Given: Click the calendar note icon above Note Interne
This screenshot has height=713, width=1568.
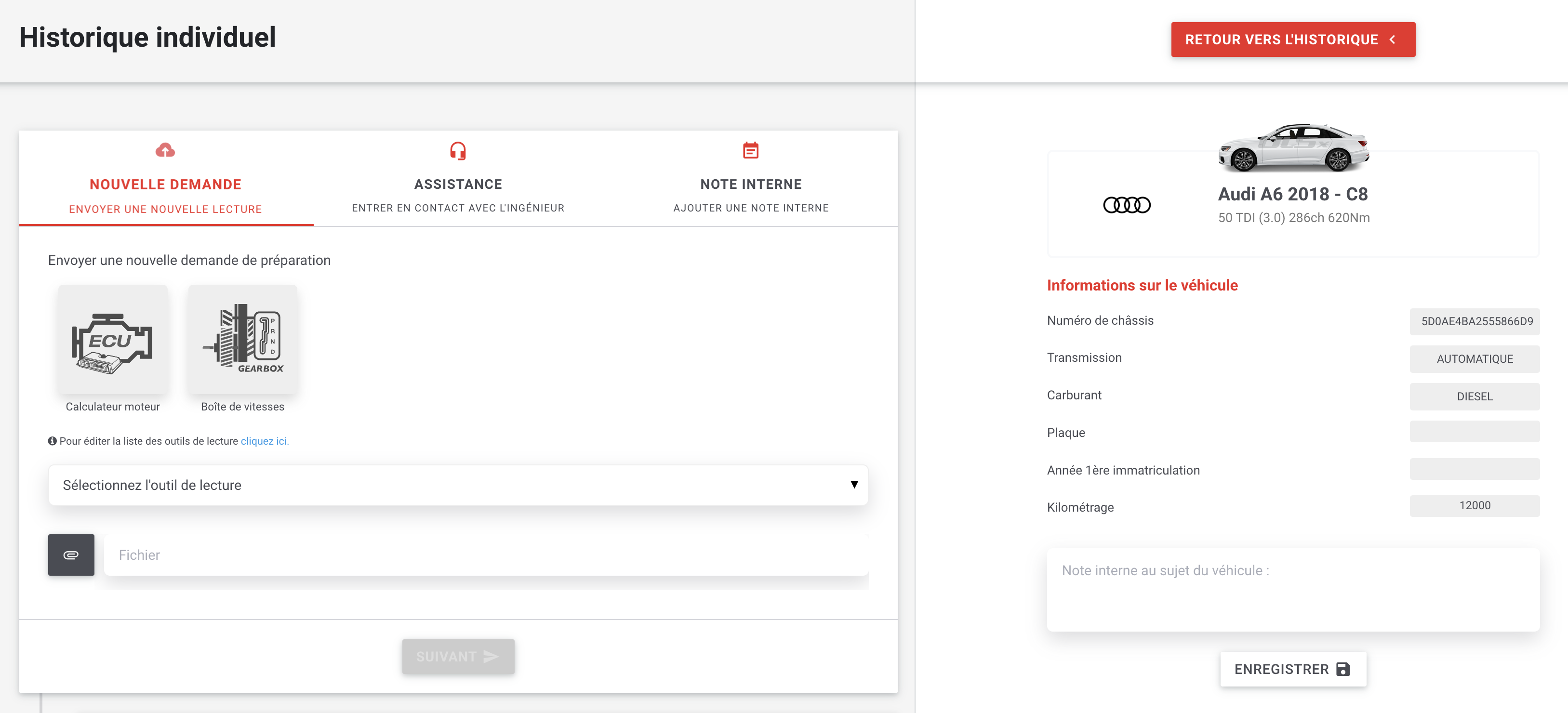Looking at the screenshot, I should (x=751, y=150).
